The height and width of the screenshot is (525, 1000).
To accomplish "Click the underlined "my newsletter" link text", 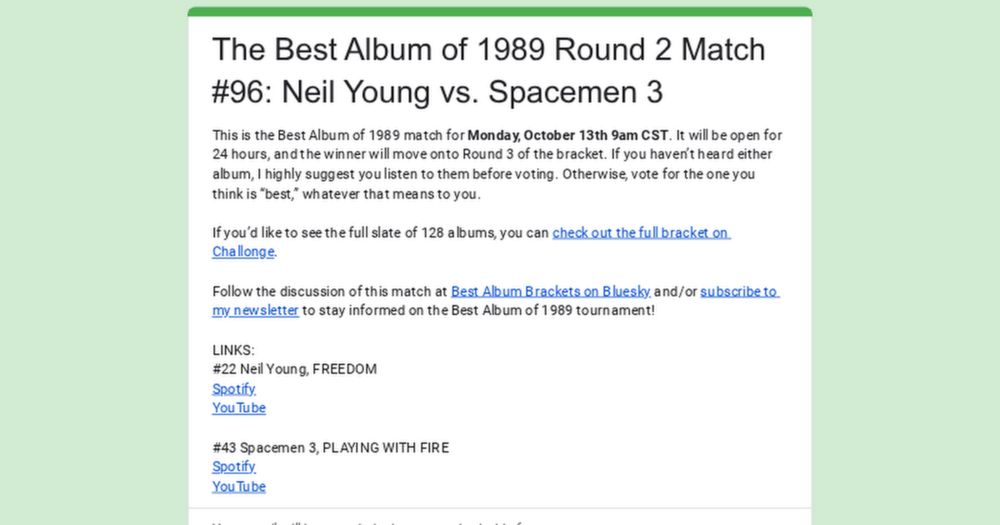I will 255,311.
